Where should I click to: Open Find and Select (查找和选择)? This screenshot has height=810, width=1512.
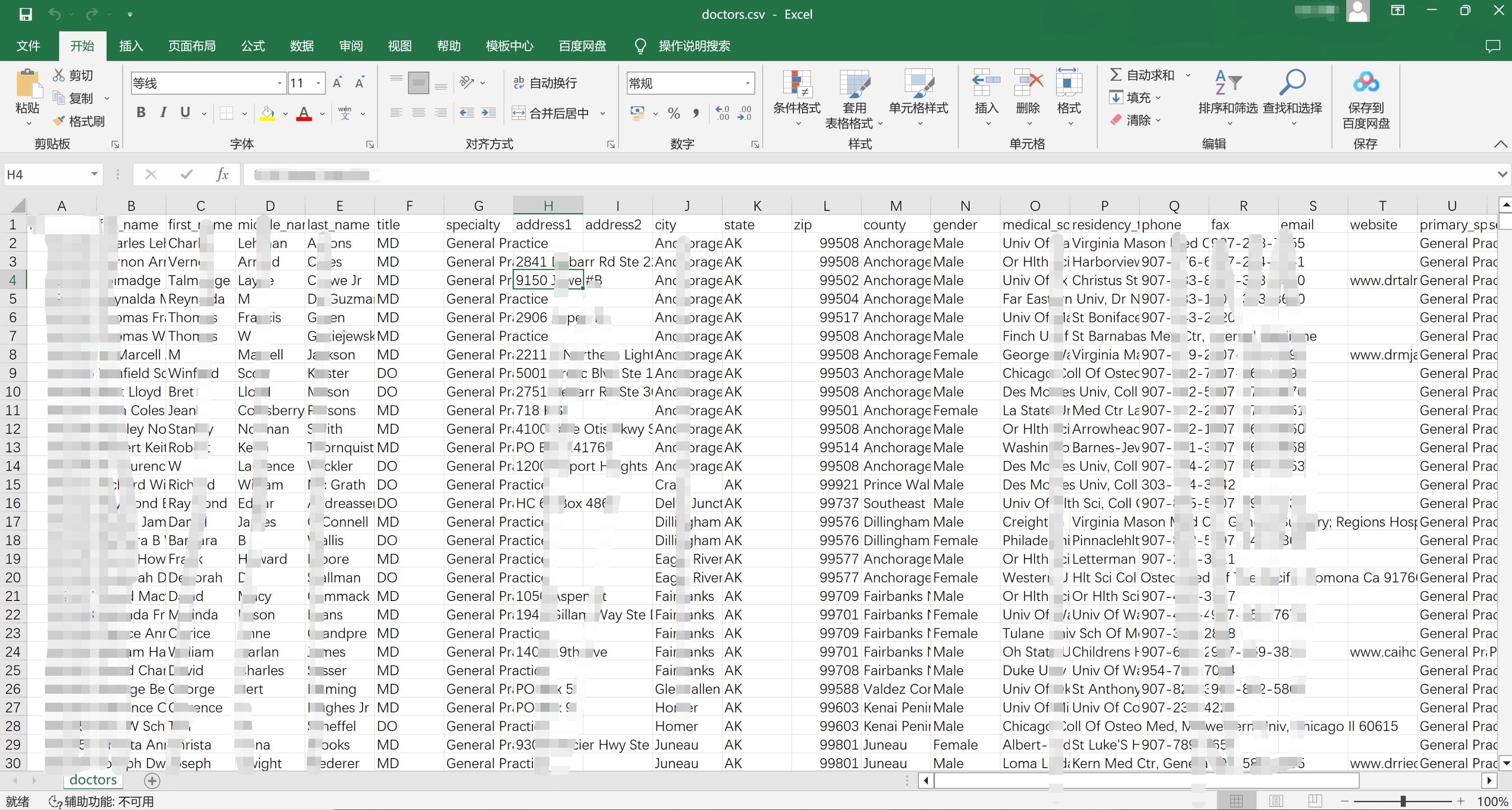(x=1293, y=97)
